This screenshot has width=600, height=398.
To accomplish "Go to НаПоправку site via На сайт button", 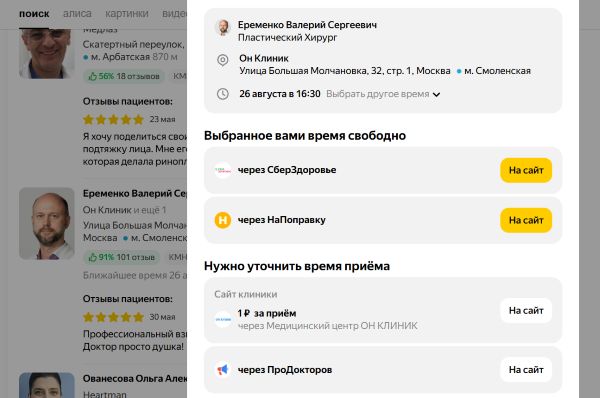I will click(526, 220).
